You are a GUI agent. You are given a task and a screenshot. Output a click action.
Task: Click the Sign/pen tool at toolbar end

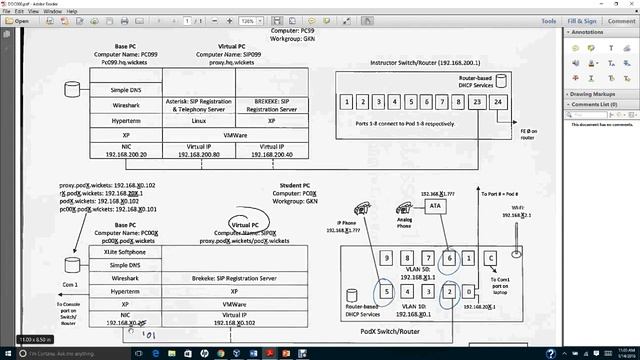367,21
